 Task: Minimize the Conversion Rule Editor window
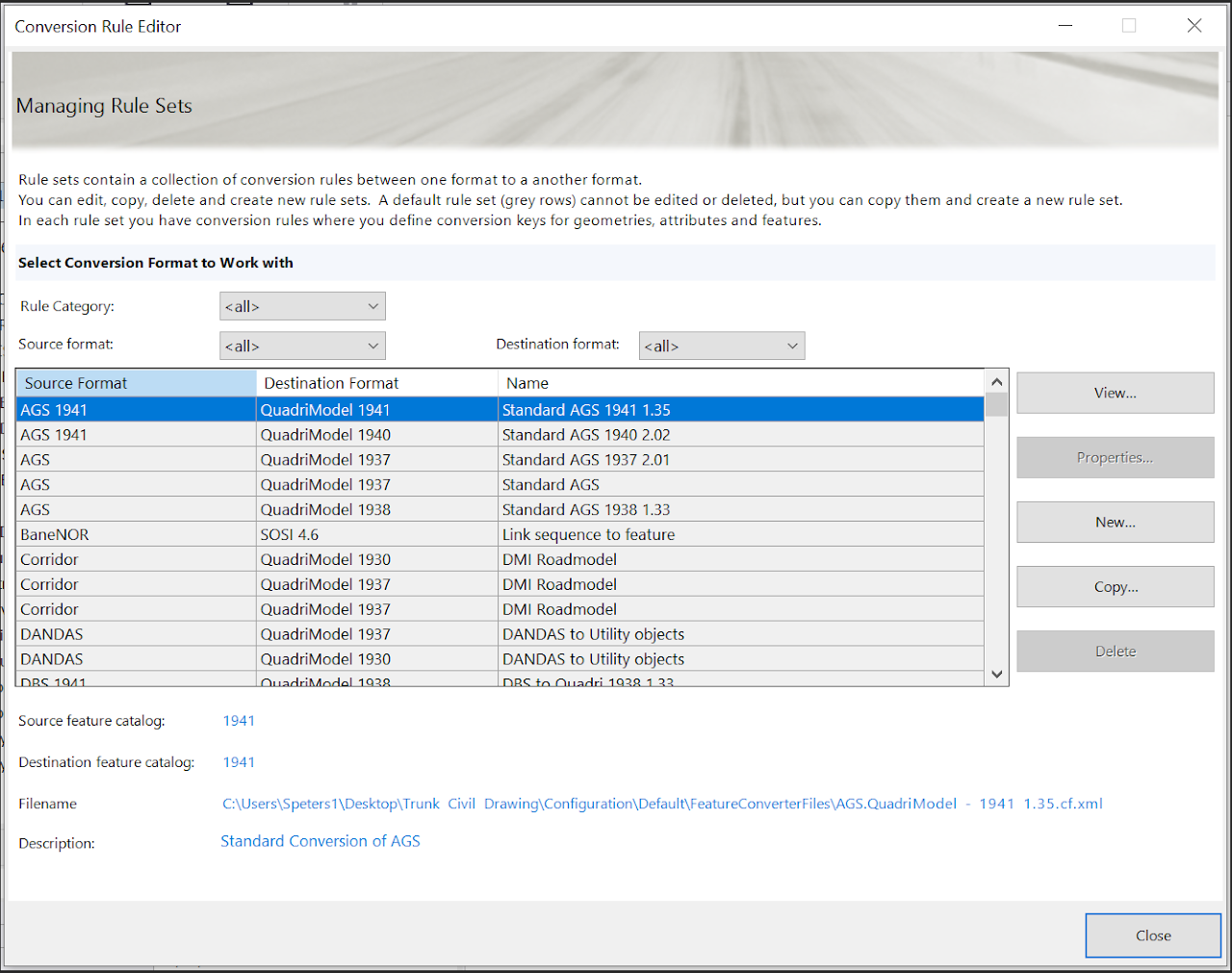point(1065,26)
